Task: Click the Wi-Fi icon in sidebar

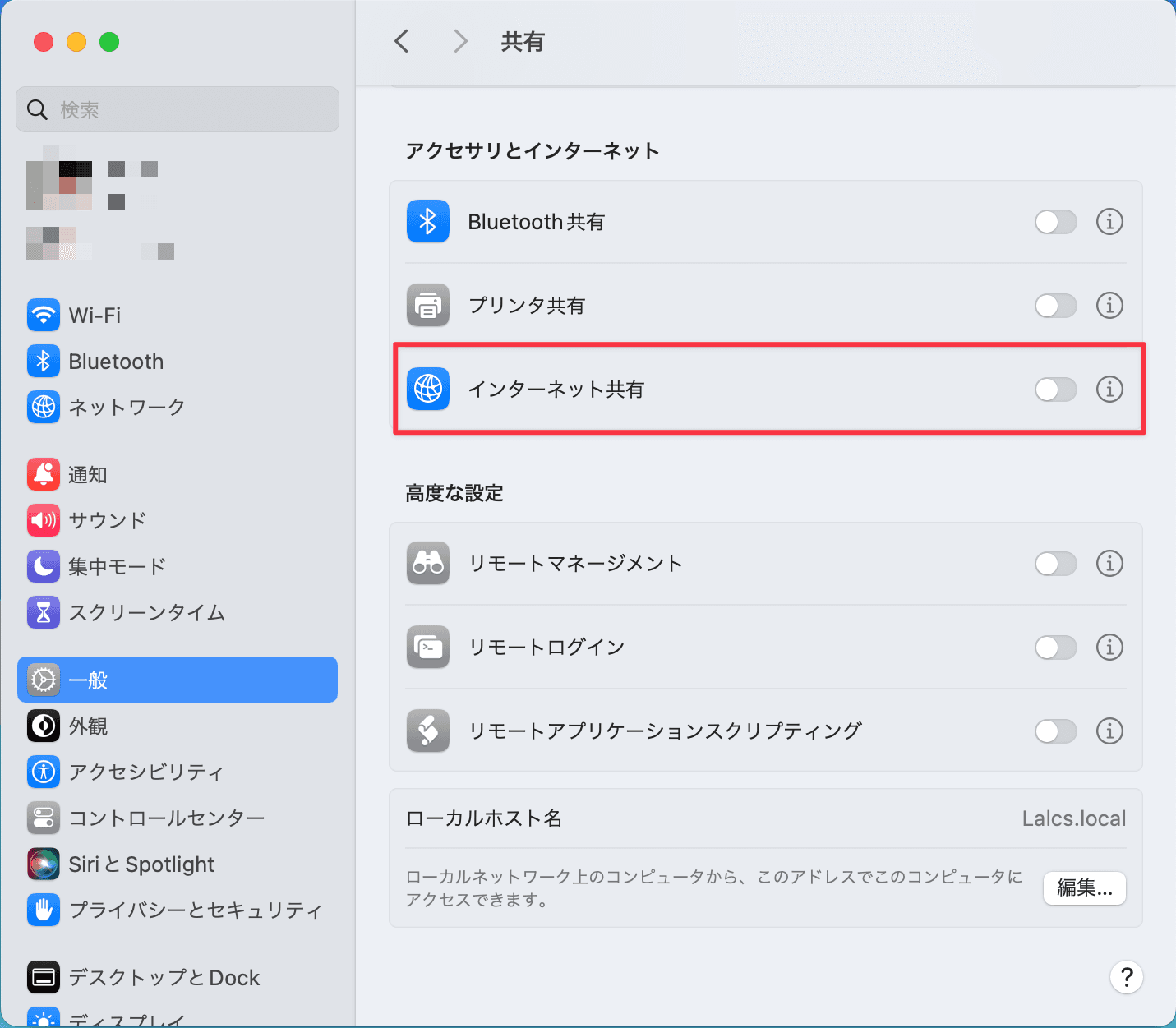Action: tap(44, 315)
